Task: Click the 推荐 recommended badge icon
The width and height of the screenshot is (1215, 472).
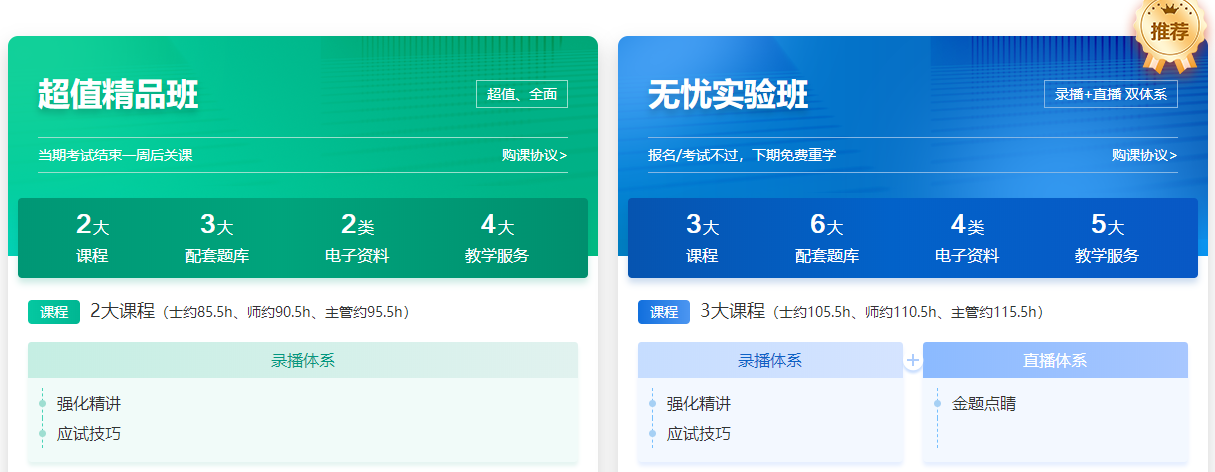Action: 1169,33
